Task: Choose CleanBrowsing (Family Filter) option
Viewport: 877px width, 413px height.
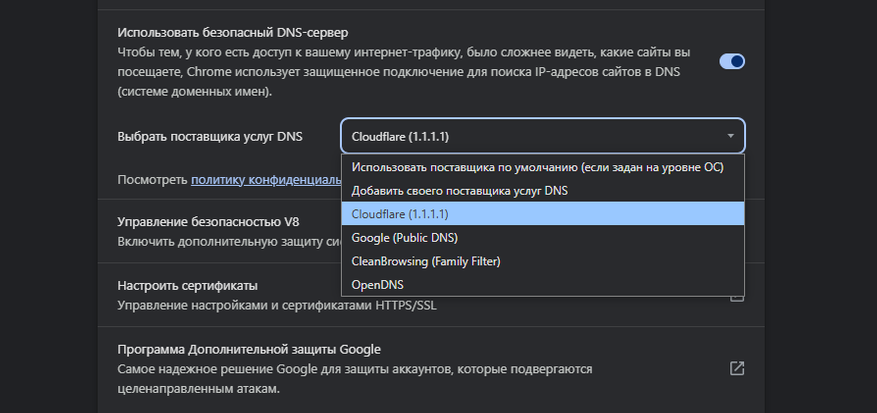Action: [425, 261]
